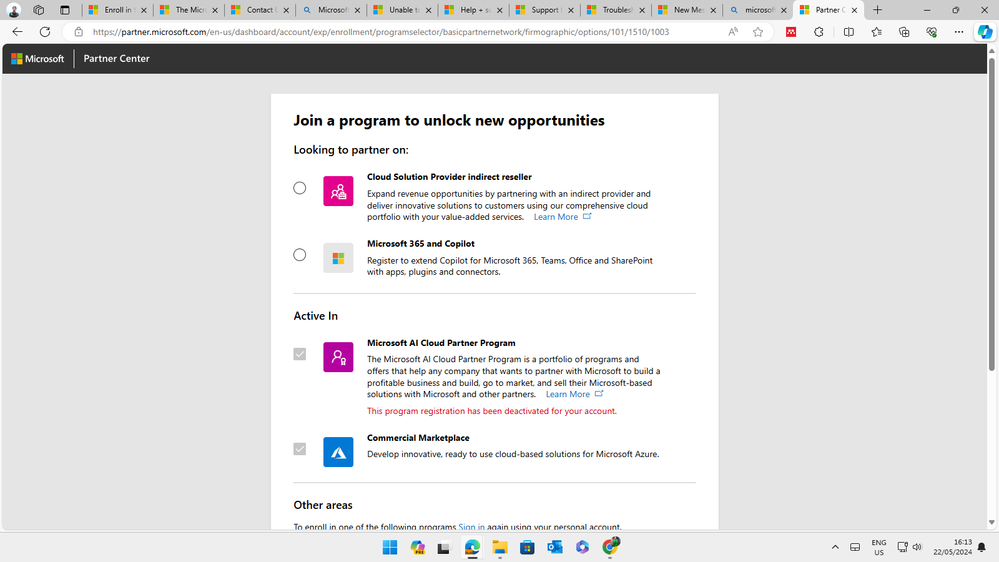Switch ENG US input language

pos(879,547)
